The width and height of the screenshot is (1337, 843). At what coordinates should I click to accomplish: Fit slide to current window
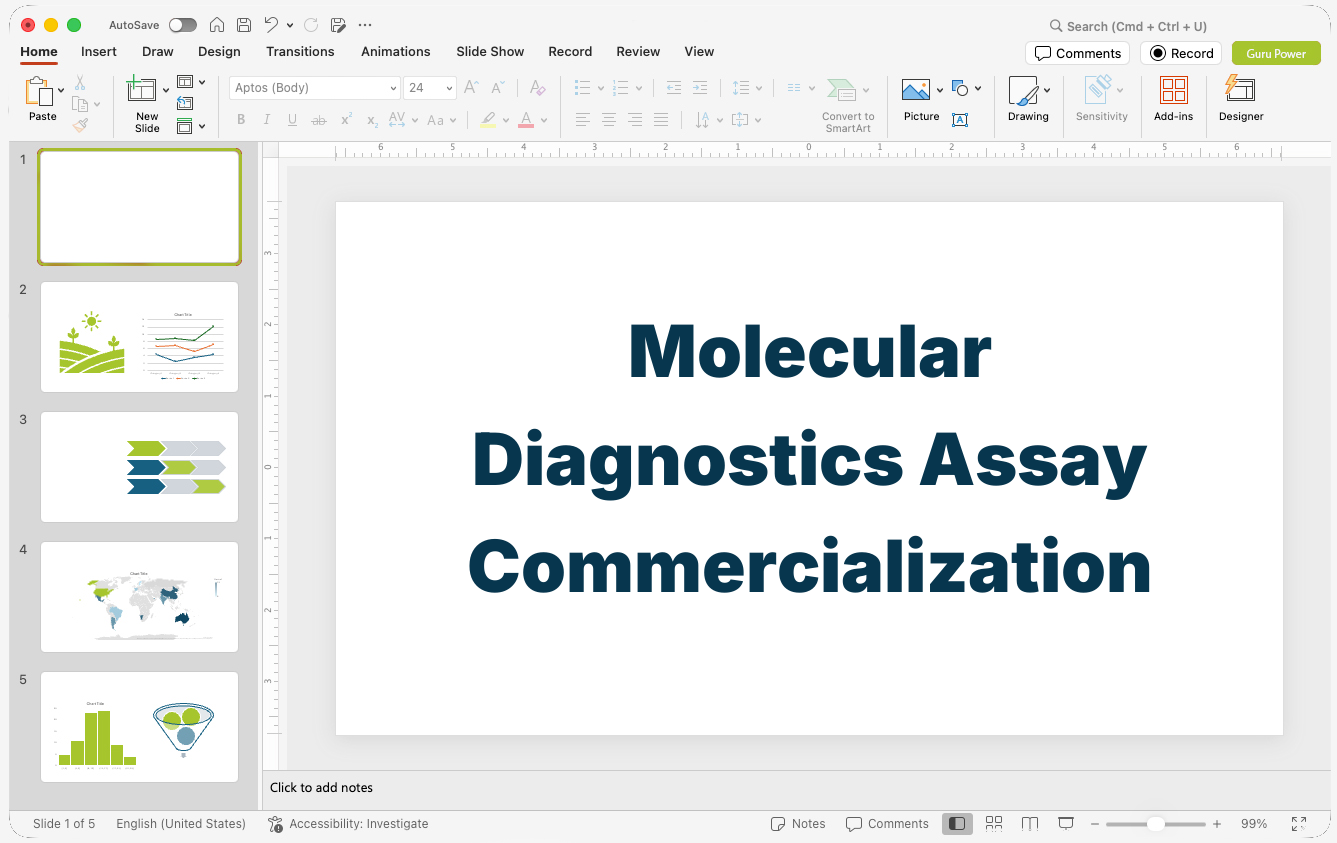tap(1299, 824)
